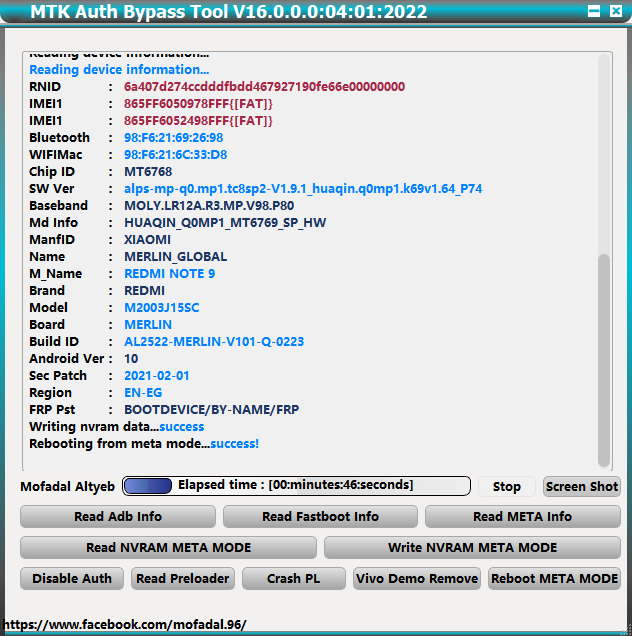Image resolution: width=632 pixels, height=636 pixels.
Task: Click Vivo Demo Remove button
Action: click(x=417, y=578)
